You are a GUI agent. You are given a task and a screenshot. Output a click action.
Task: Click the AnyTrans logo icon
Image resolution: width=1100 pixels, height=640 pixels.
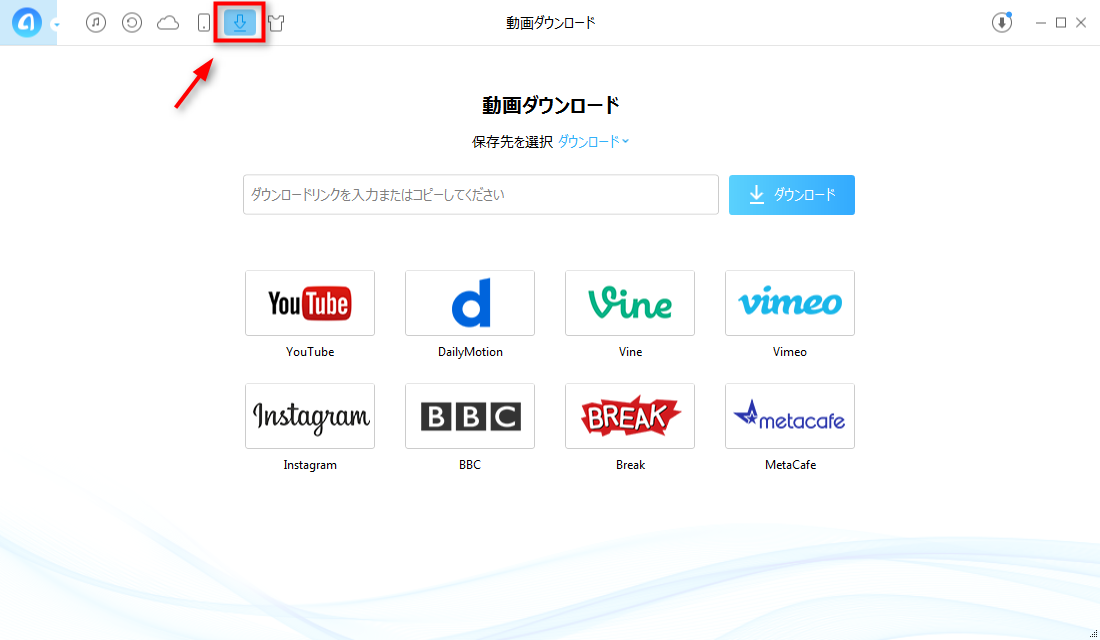[27, 22]
